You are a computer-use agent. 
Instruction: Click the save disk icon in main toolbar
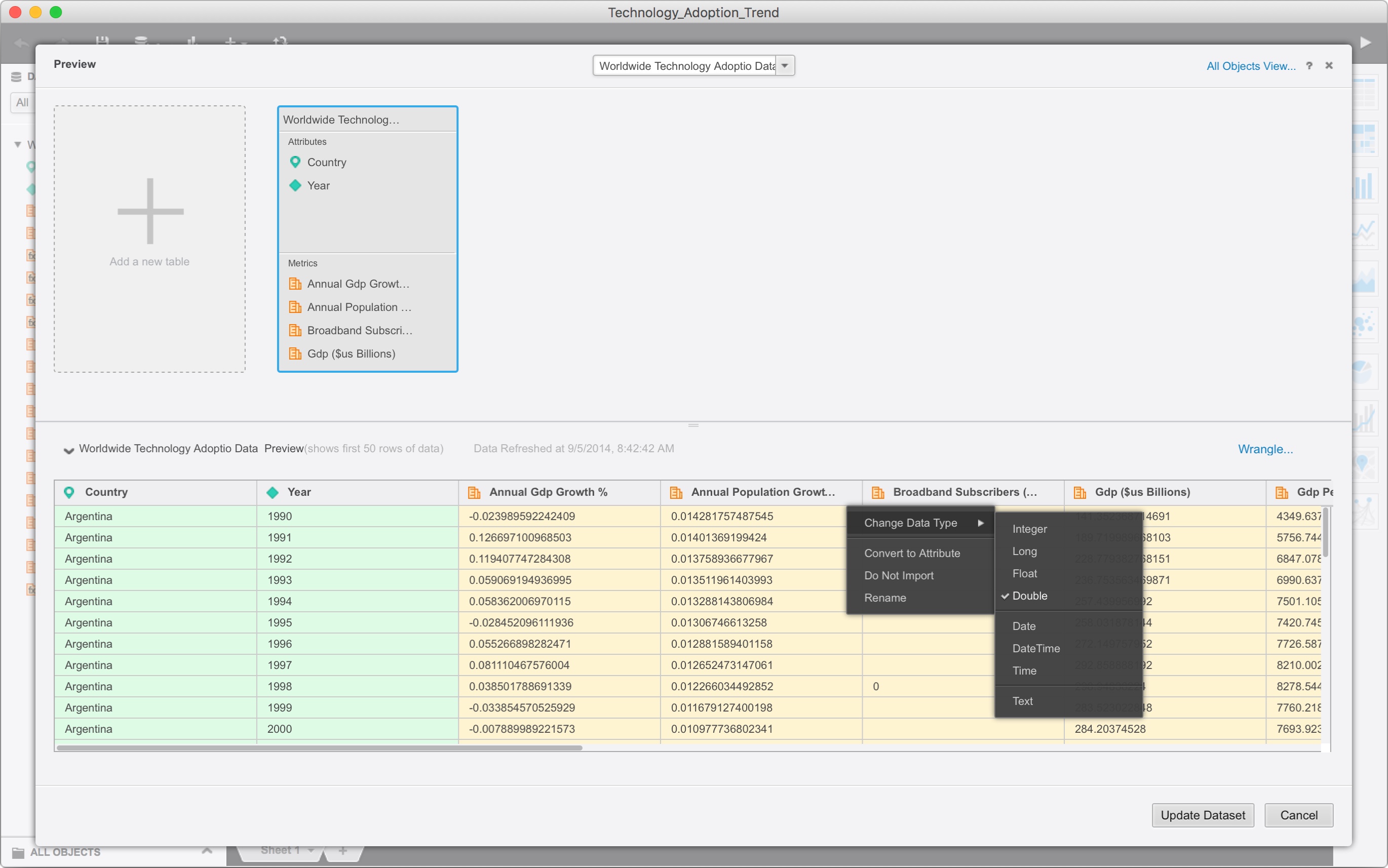coord(102,40)
